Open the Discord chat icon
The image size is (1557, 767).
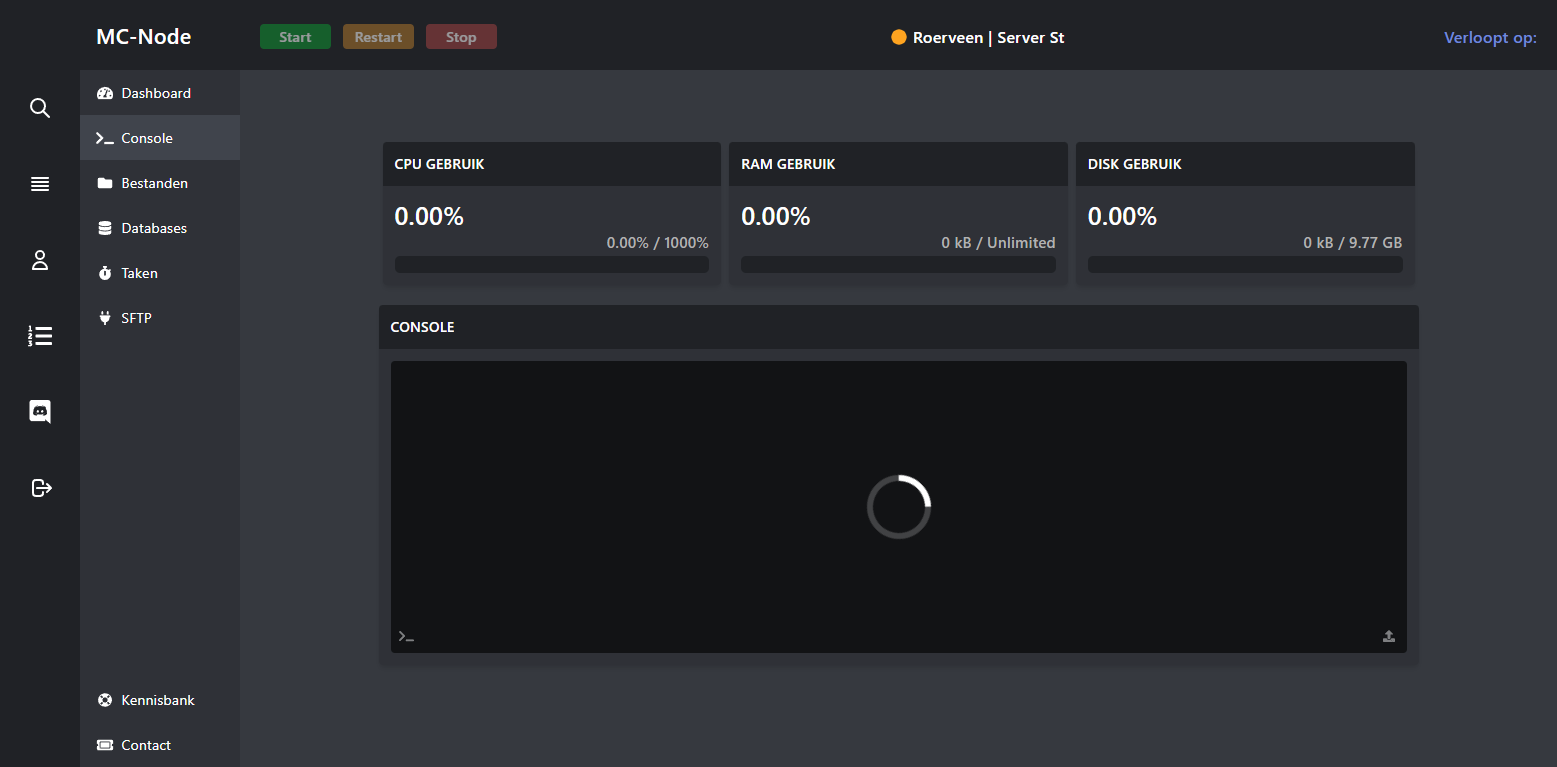coord(40,411)
